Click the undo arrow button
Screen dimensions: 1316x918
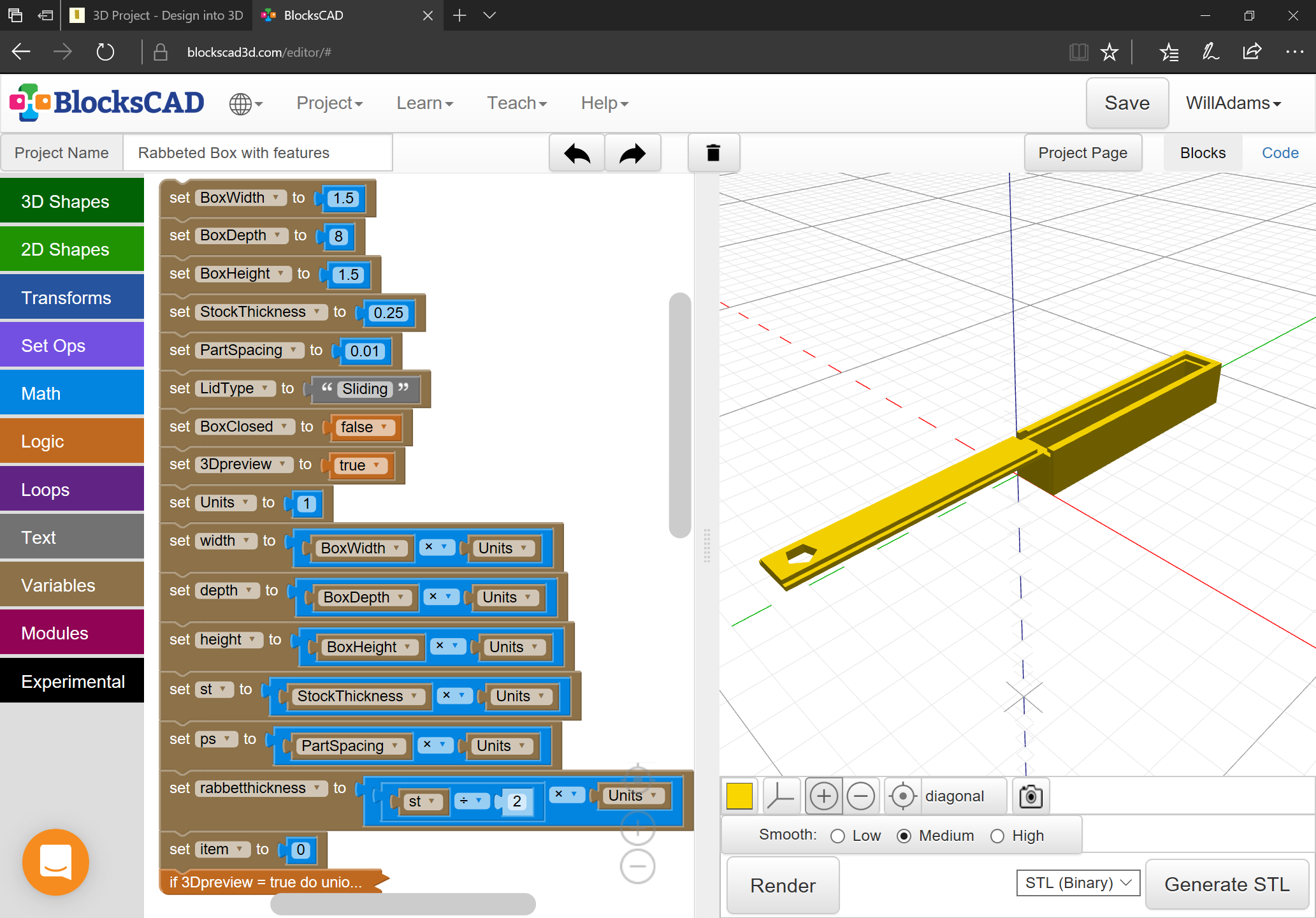point(577,153)
